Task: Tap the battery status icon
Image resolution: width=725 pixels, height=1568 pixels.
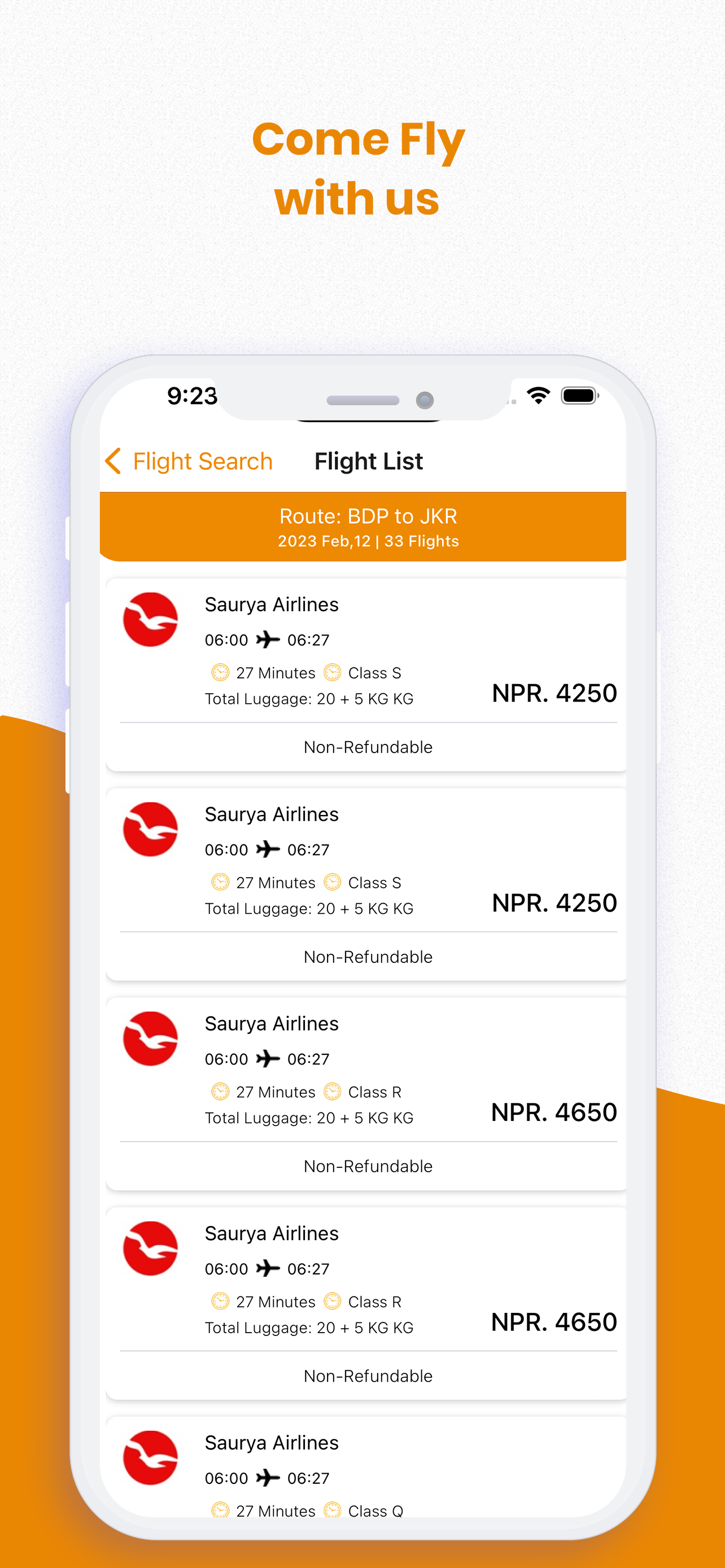Action: pos(580,396)
